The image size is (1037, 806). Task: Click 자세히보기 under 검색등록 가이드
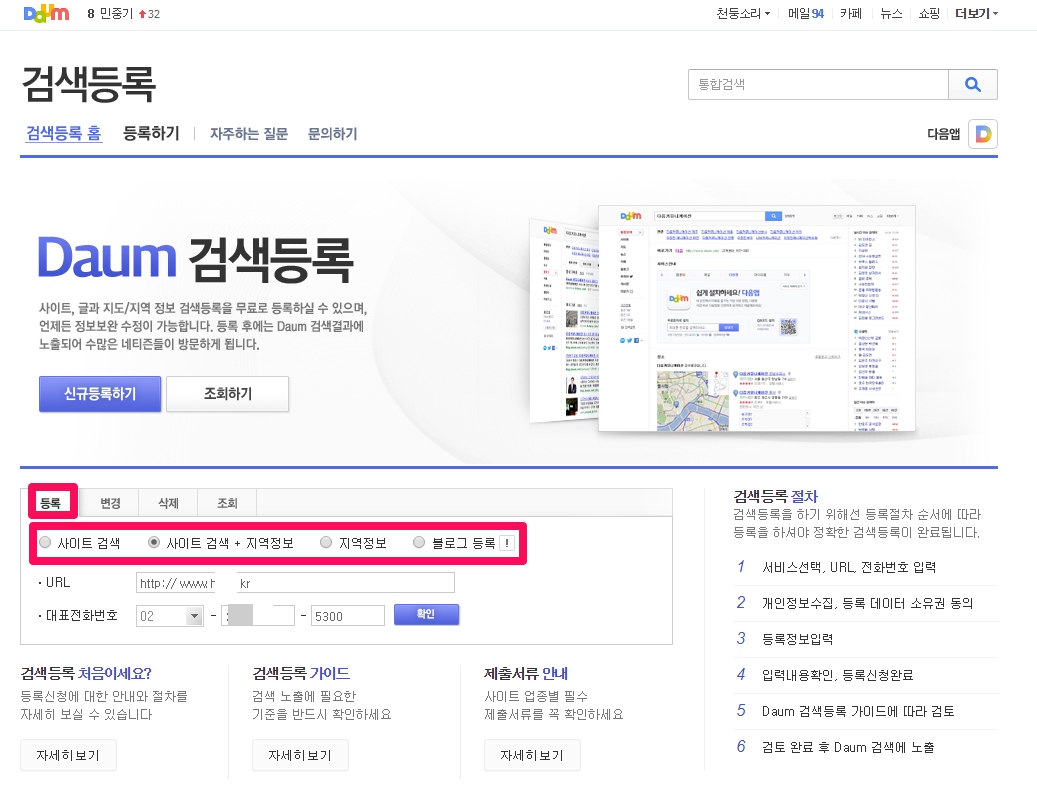click(300, 755)
